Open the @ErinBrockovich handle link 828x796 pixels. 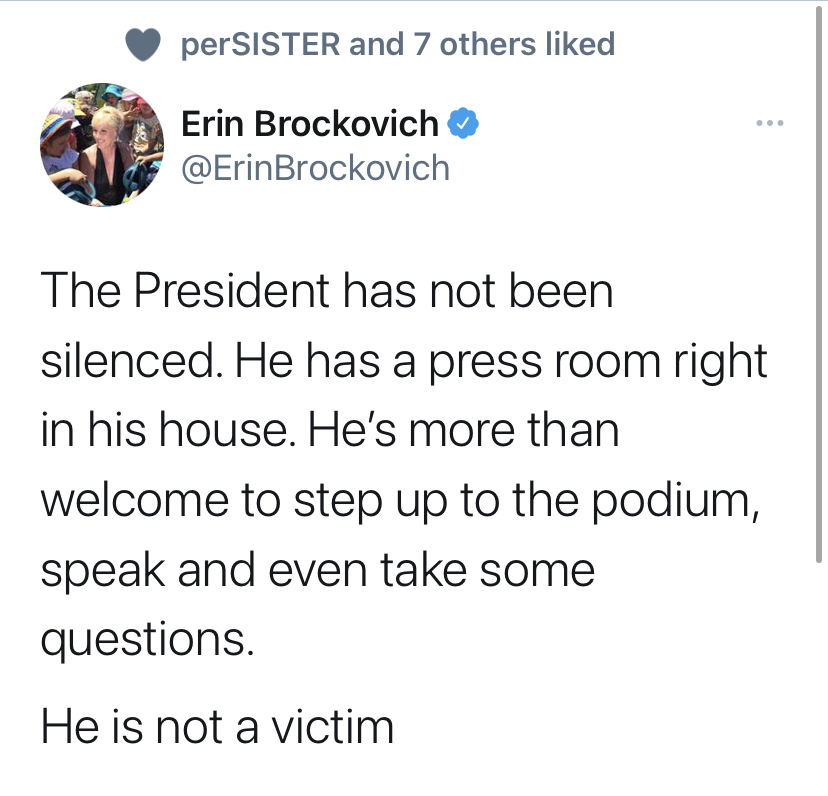click(315, 167)
